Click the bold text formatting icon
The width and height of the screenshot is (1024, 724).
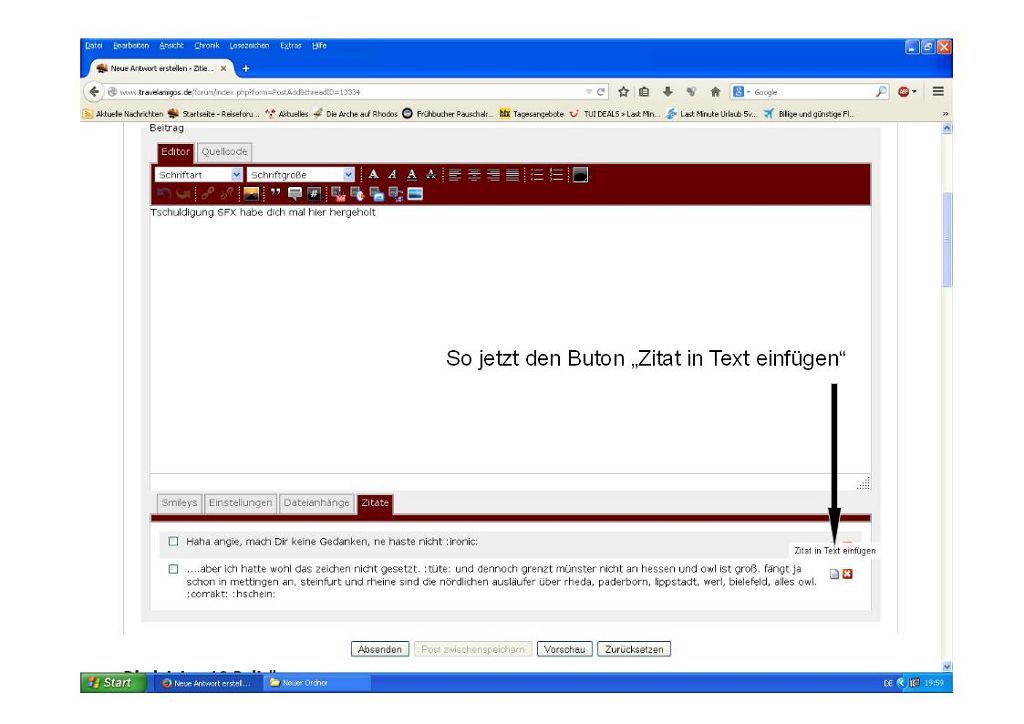tap(372, 174)
